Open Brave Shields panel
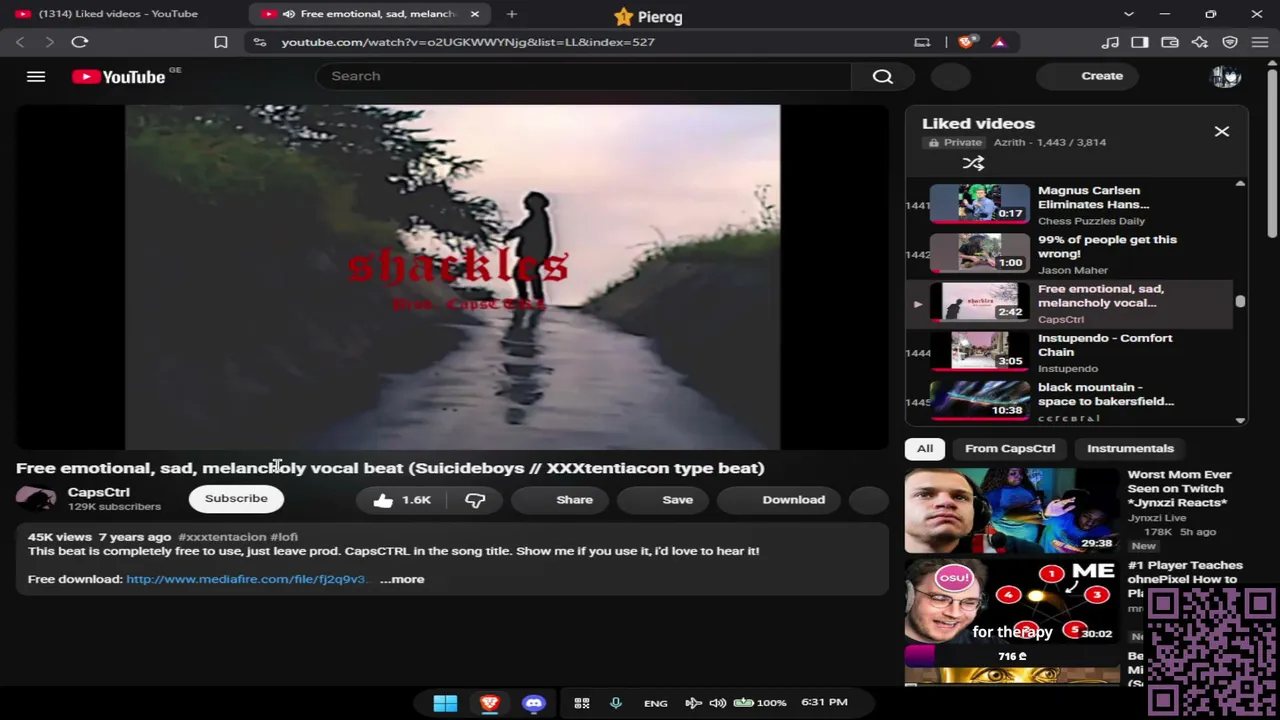Viewport: 1280px width, 720px height. coord(966,42)
